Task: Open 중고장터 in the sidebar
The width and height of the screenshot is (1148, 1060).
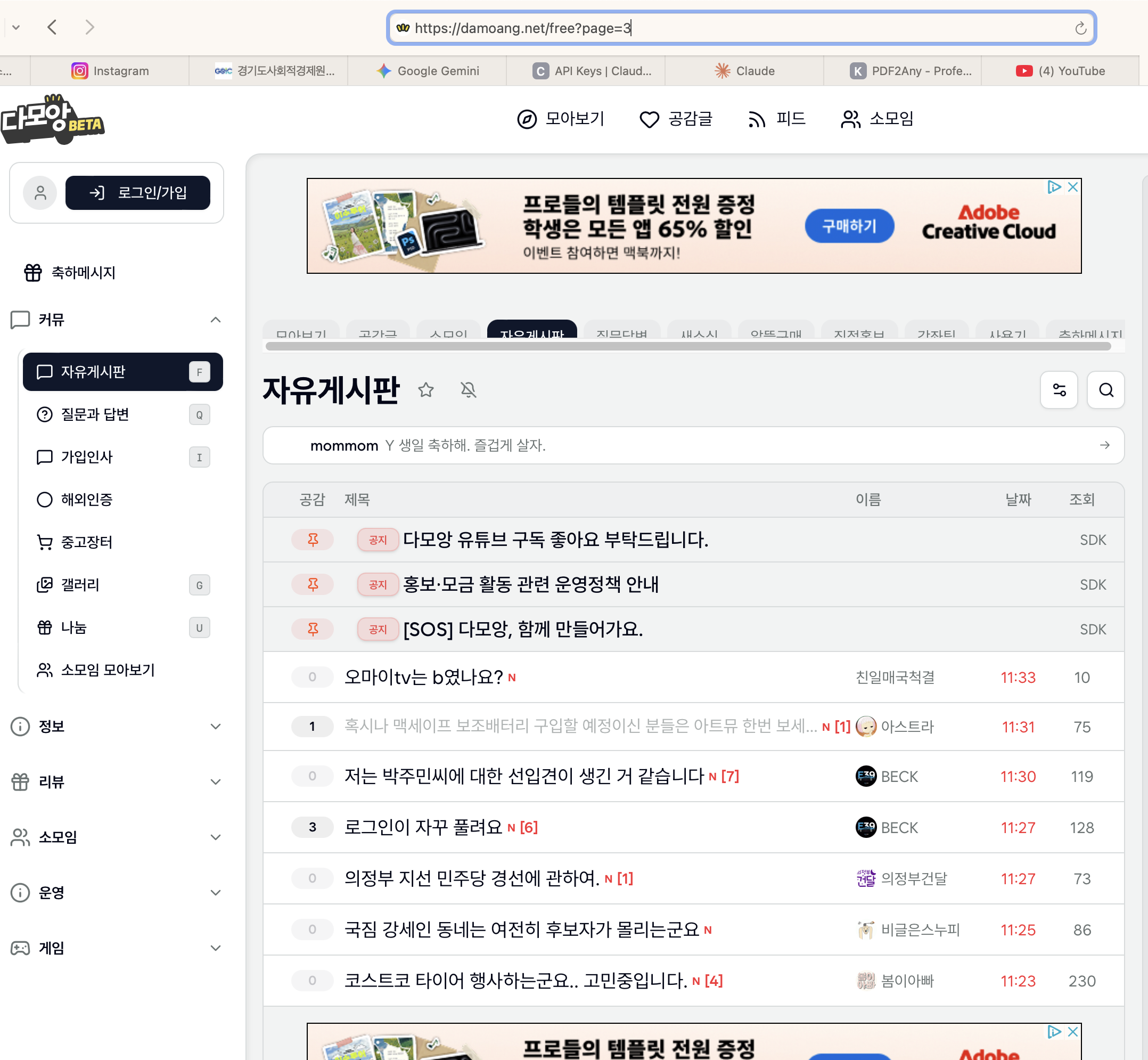Action: [x=122, y=542]
